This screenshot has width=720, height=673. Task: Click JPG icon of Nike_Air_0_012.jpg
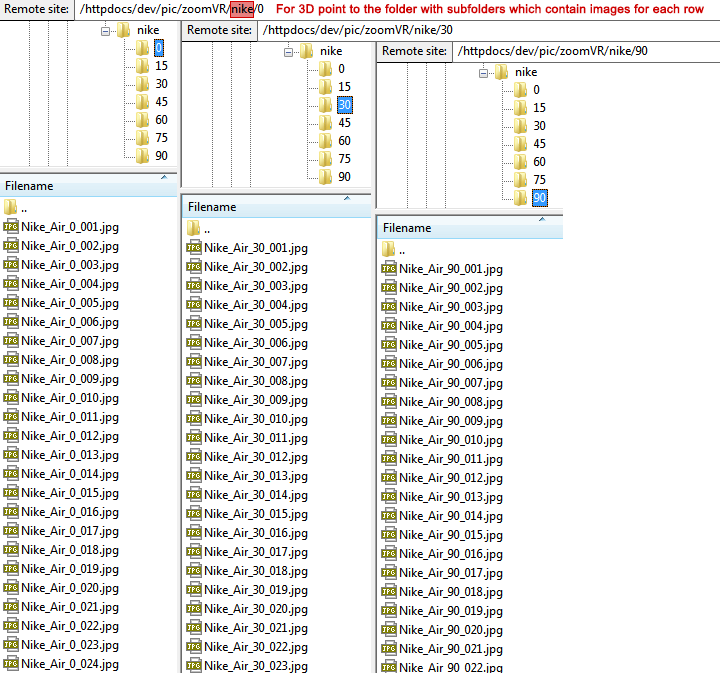coord(11,436)
